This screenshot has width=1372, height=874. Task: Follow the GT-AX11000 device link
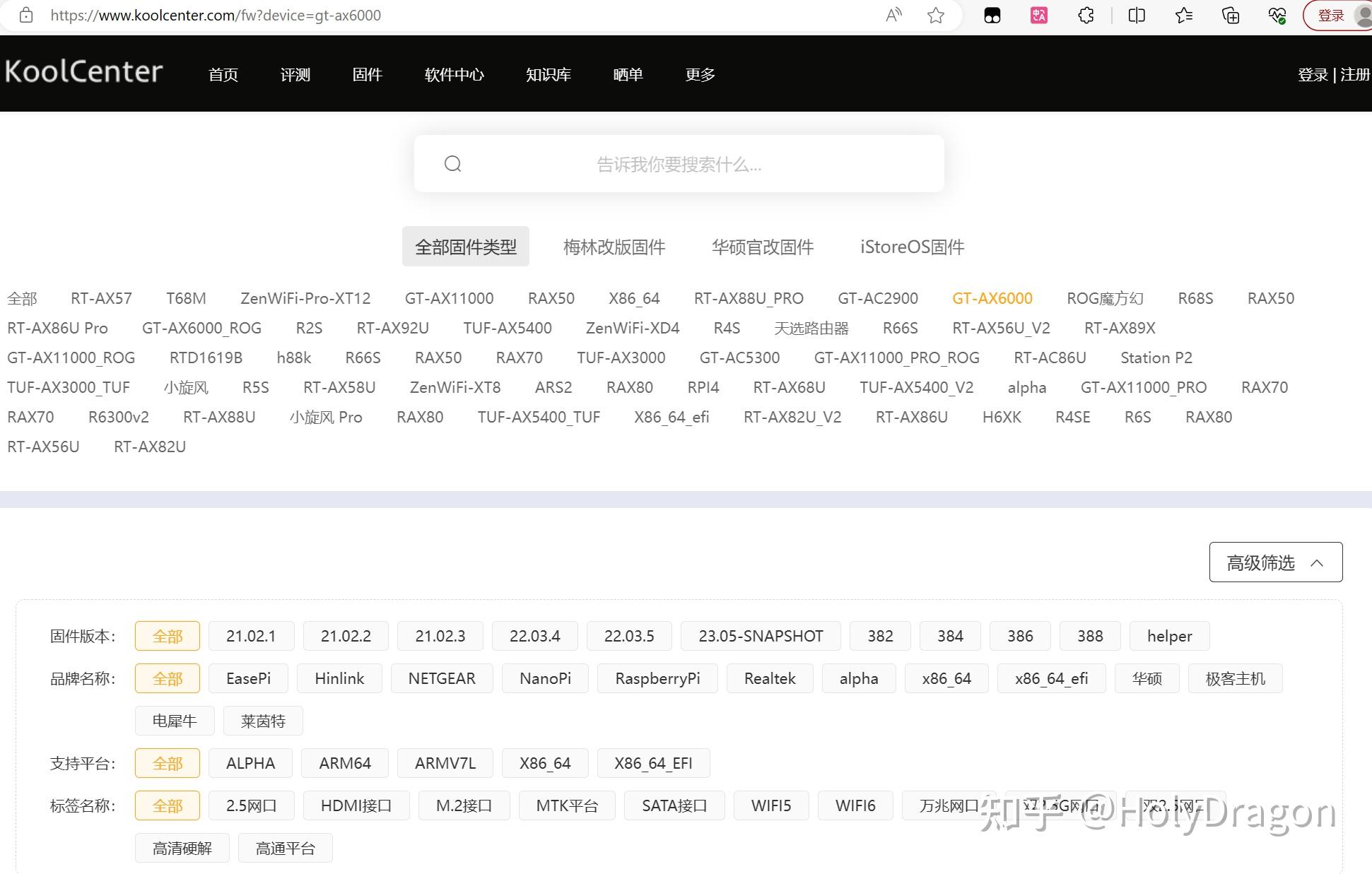pos(448,298)
